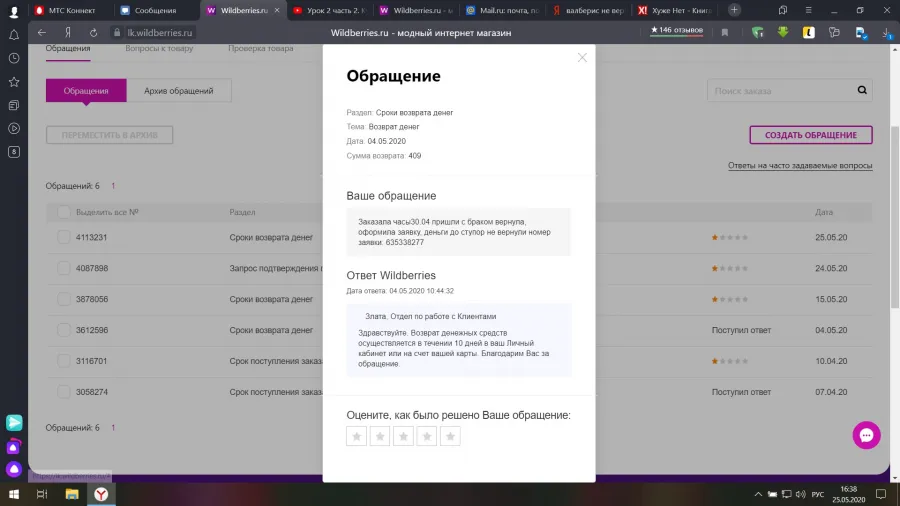Switch to the Вопросы к товару tab

pos(159,49)
